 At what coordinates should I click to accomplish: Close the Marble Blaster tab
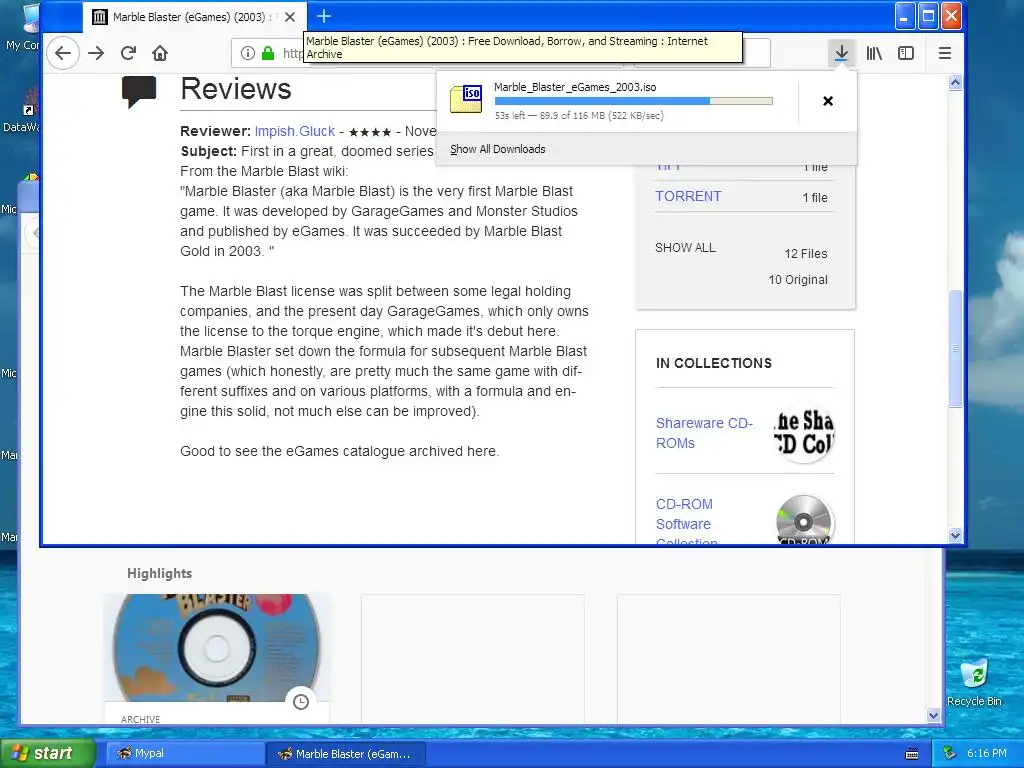(290, 17)
